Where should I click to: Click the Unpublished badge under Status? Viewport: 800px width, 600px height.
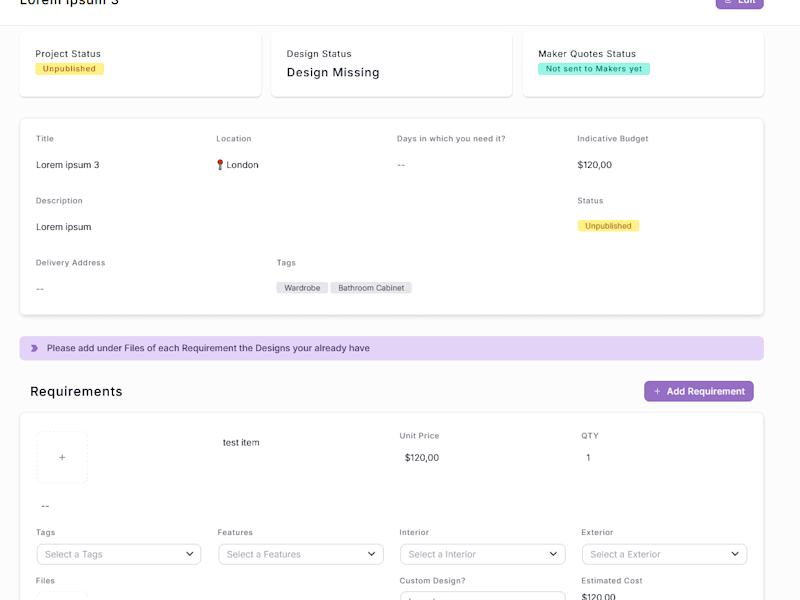pyautogui.click(x=608, y=226)
